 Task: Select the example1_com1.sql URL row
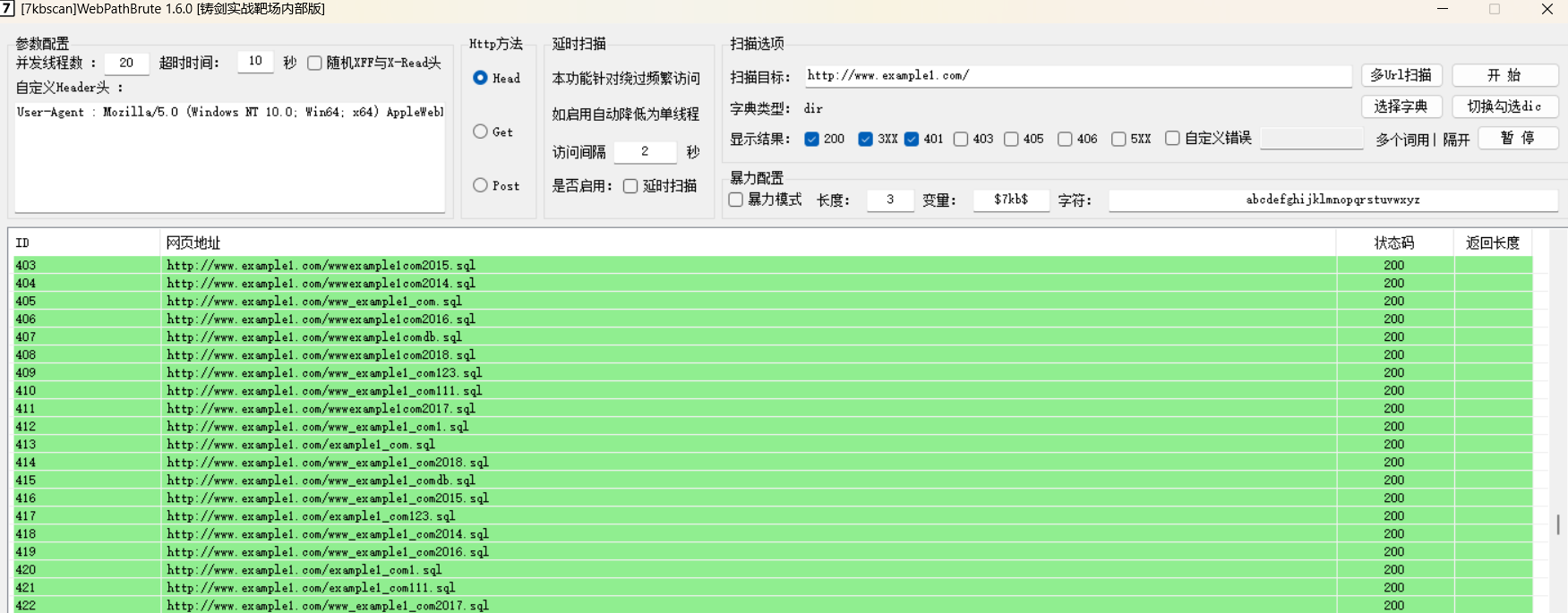[773, 570]
